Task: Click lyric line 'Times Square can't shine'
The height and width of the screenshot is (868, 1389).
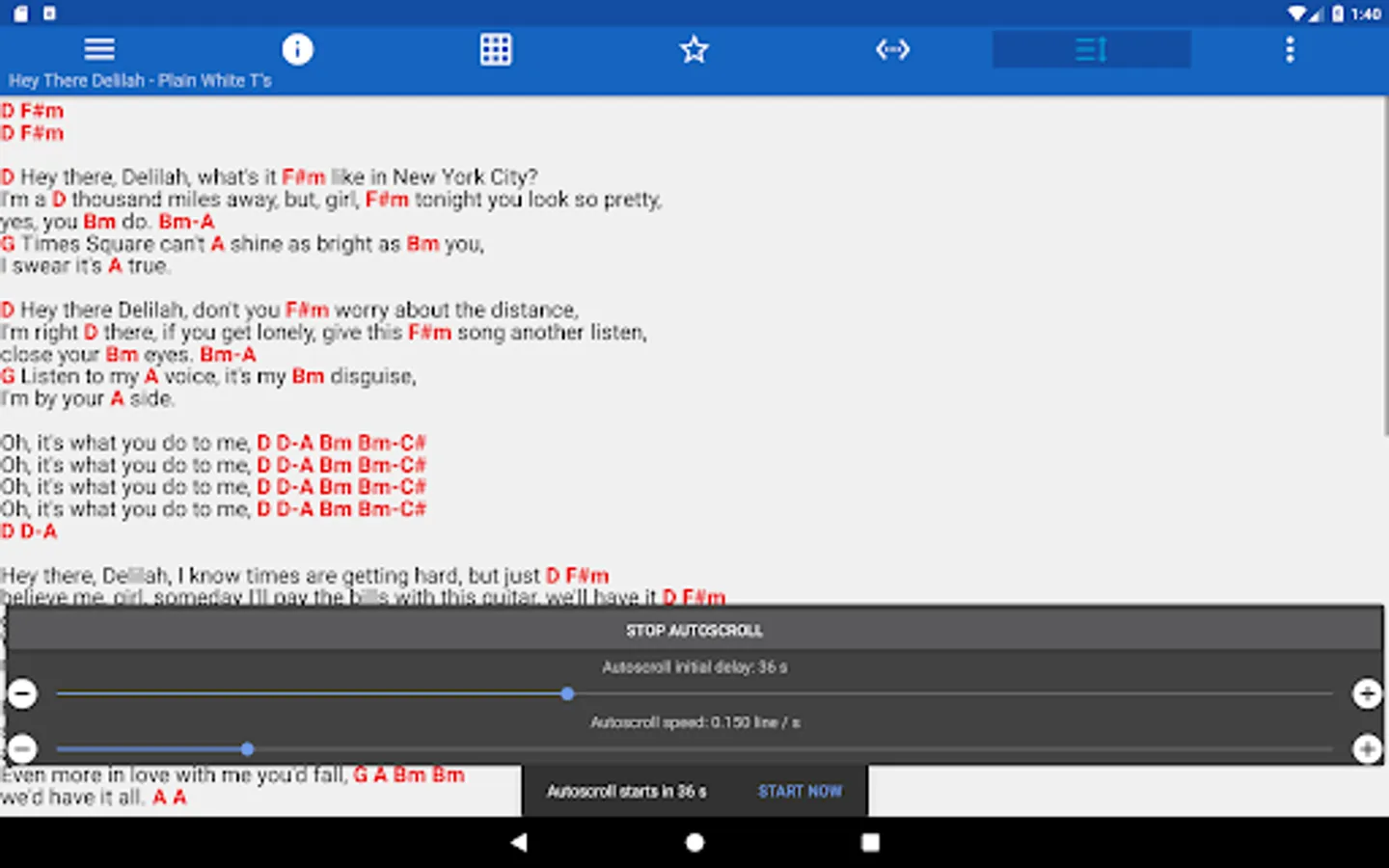Action: [x=242, y=244]
